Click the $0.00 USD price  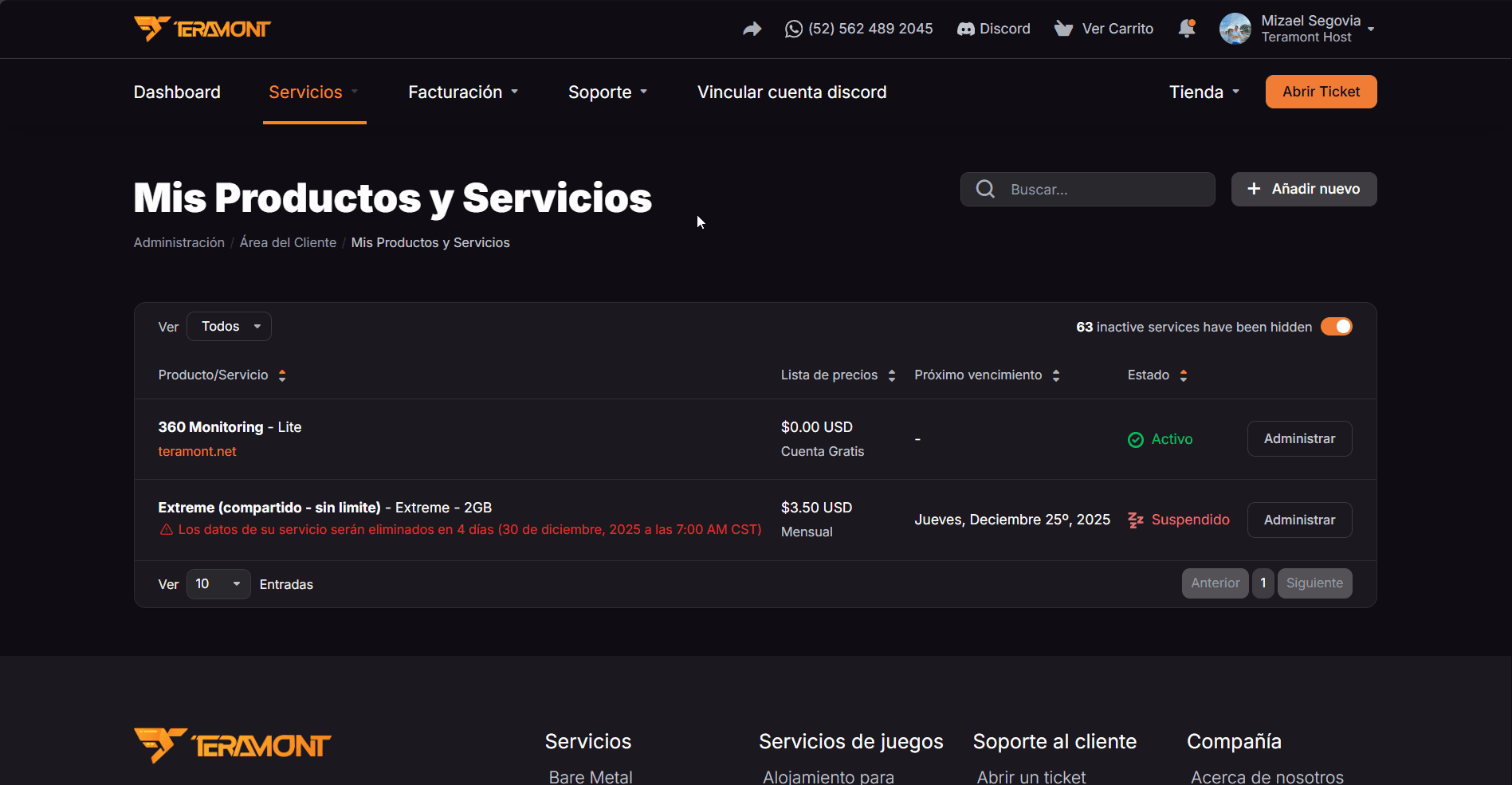816,427
